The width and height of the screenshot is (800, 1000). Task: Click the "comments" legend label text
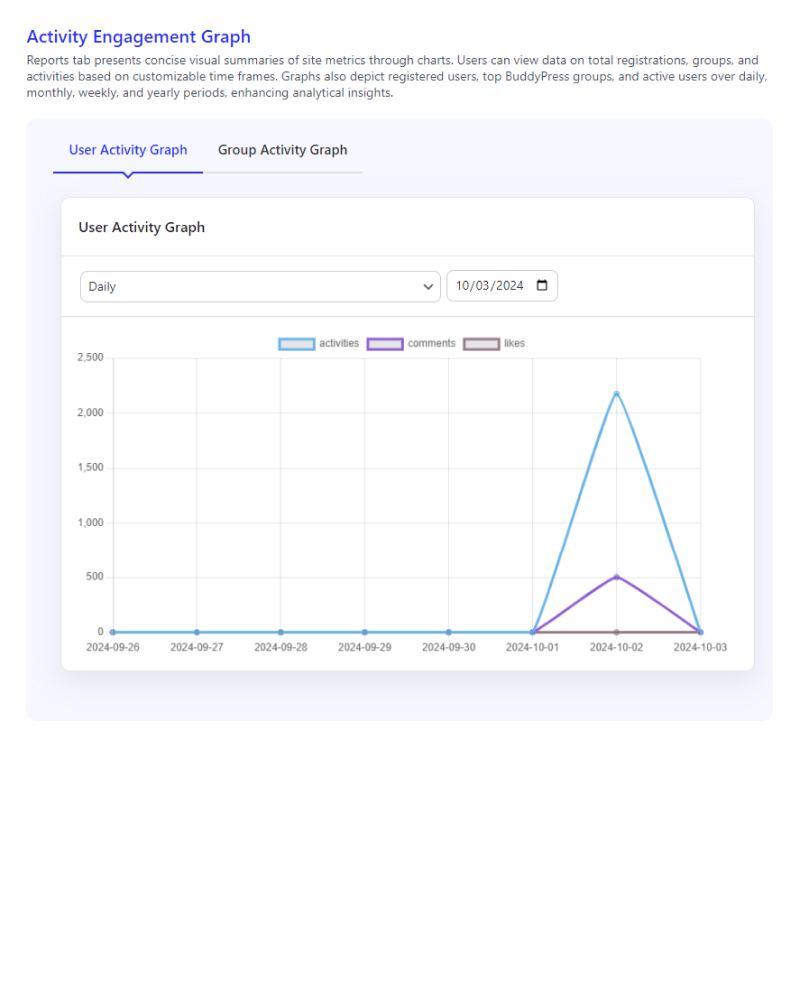pyautogui.click(x=431, y=344)
